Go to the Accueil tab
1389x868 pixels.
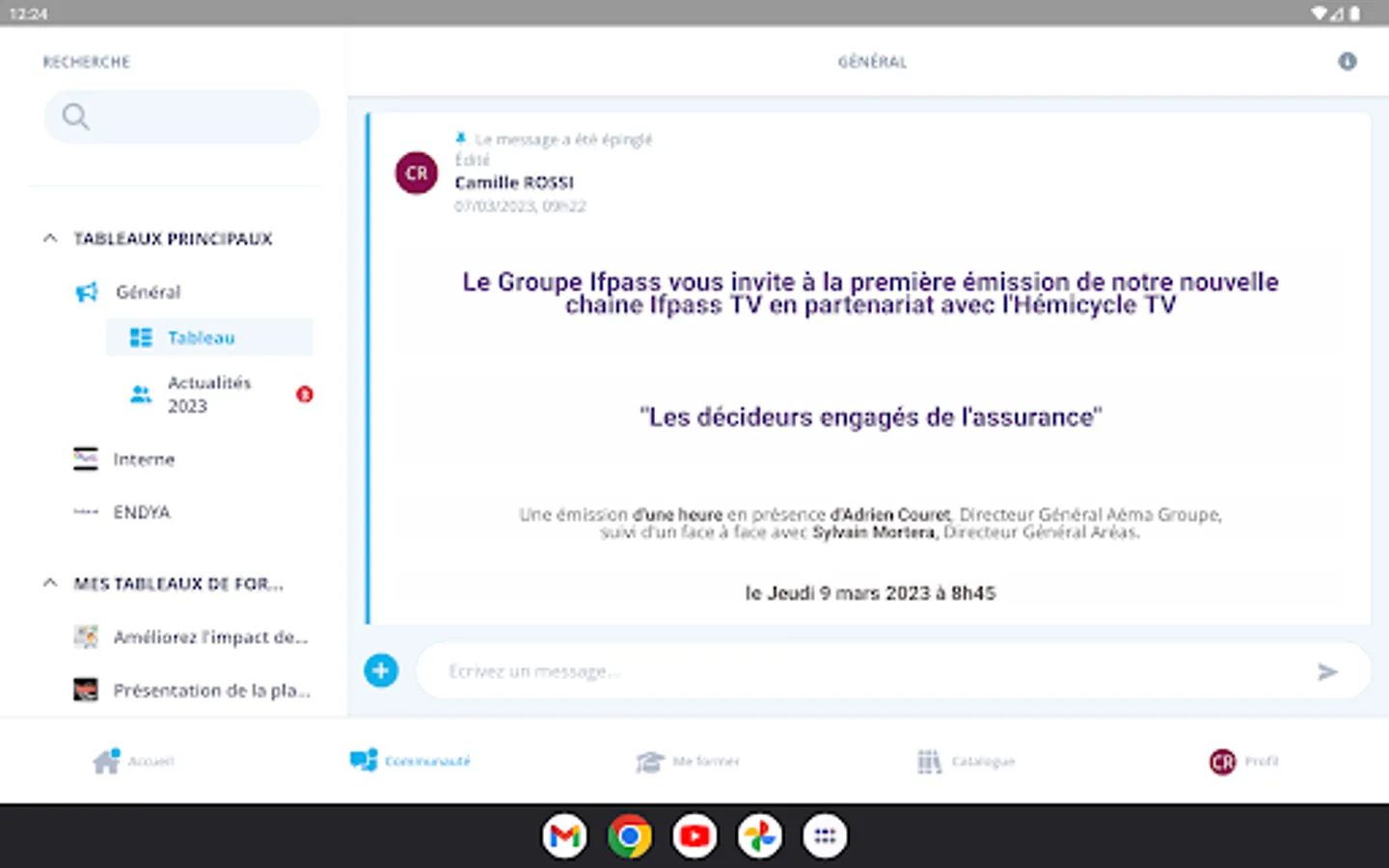(x=134, y=762)
